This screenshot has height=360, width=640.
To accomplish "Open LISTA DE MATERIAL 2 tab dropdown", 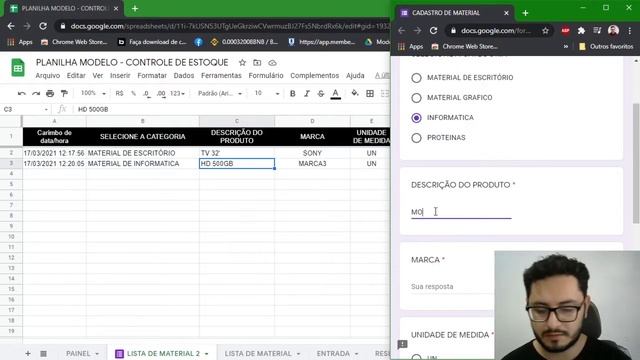I will pos(207,353).
